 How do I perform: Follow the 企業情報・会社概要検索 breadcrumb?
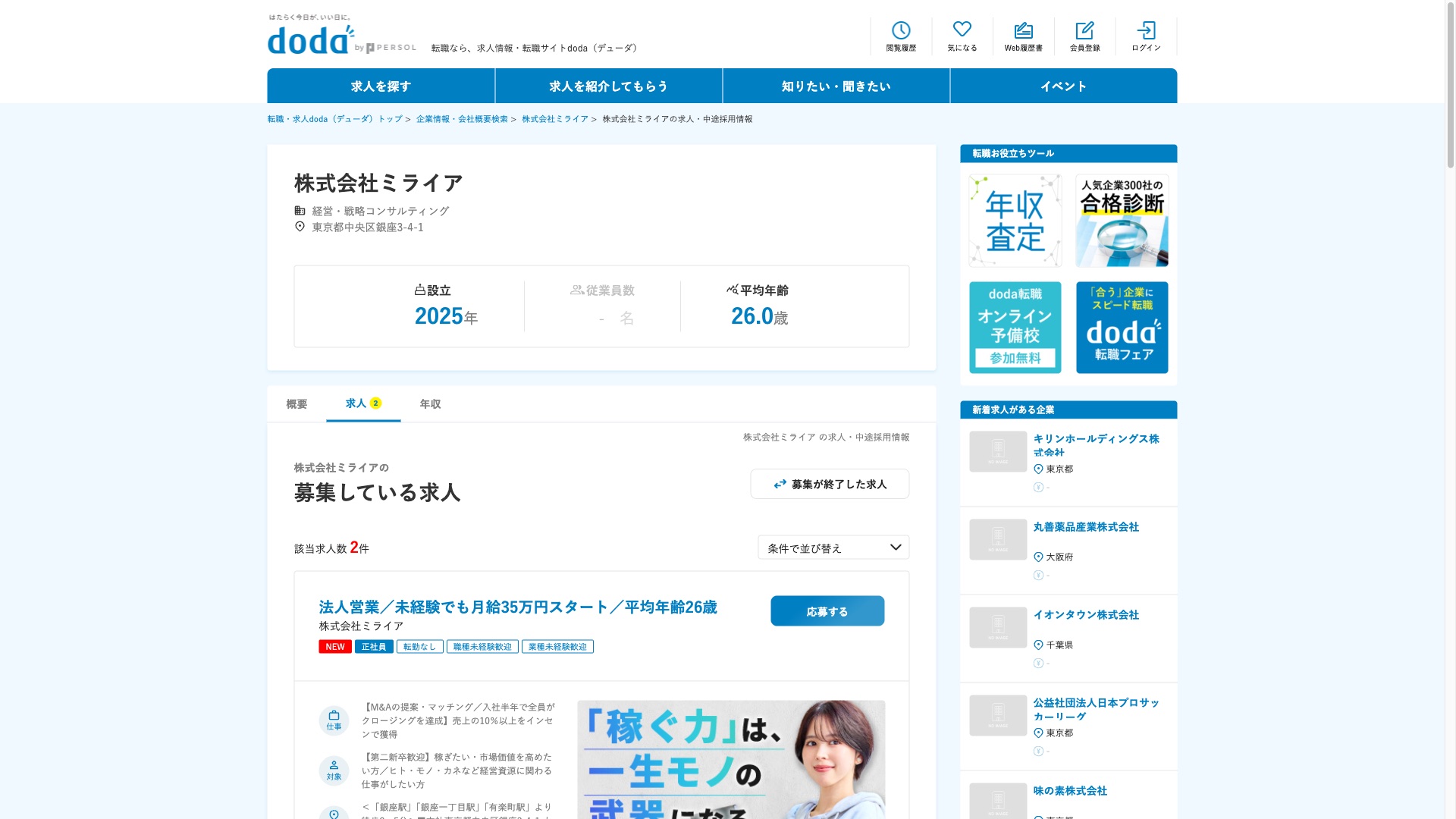462,119
